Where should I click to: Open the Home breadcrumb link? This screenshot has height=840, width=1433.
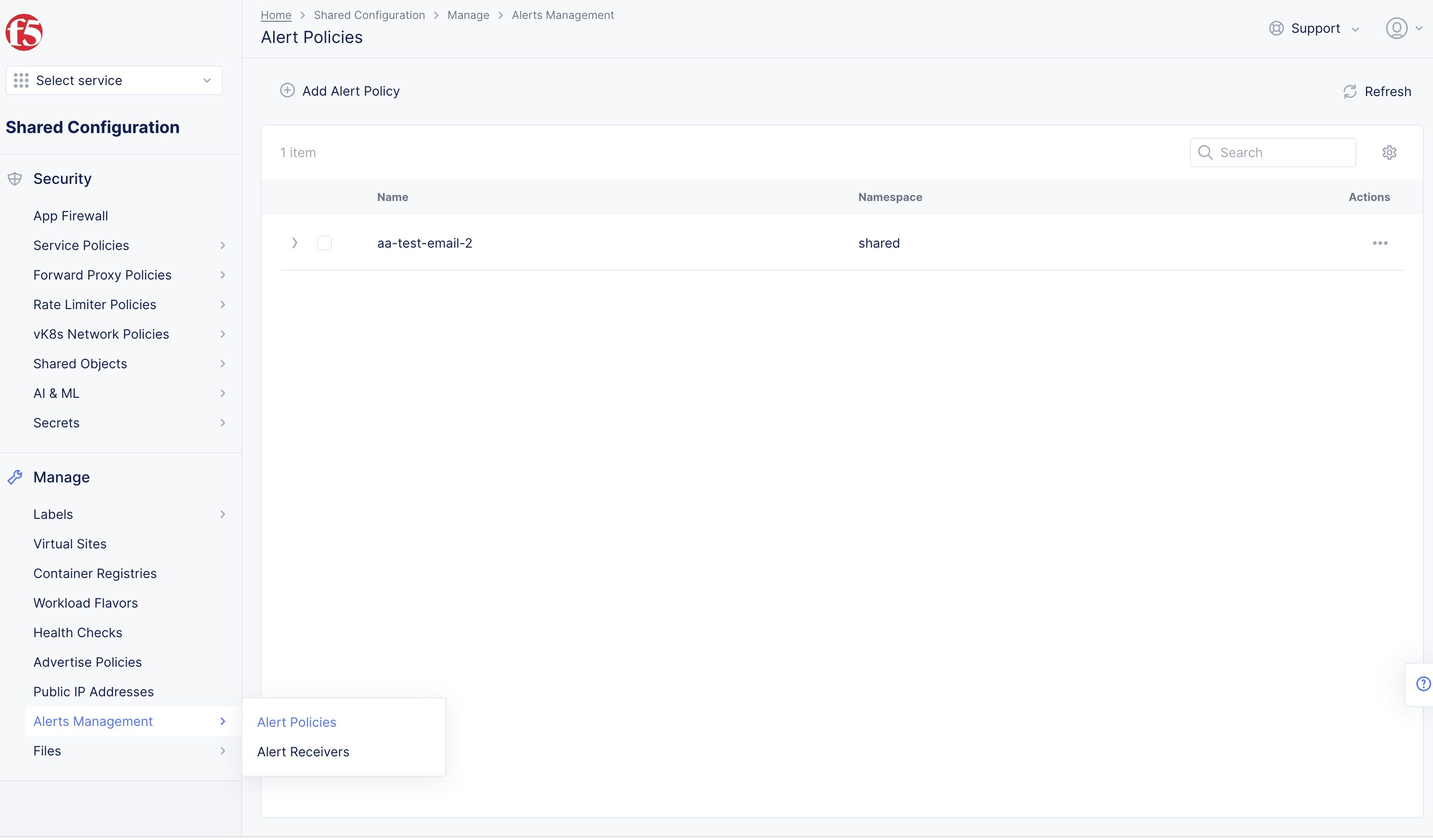[276, 15]
